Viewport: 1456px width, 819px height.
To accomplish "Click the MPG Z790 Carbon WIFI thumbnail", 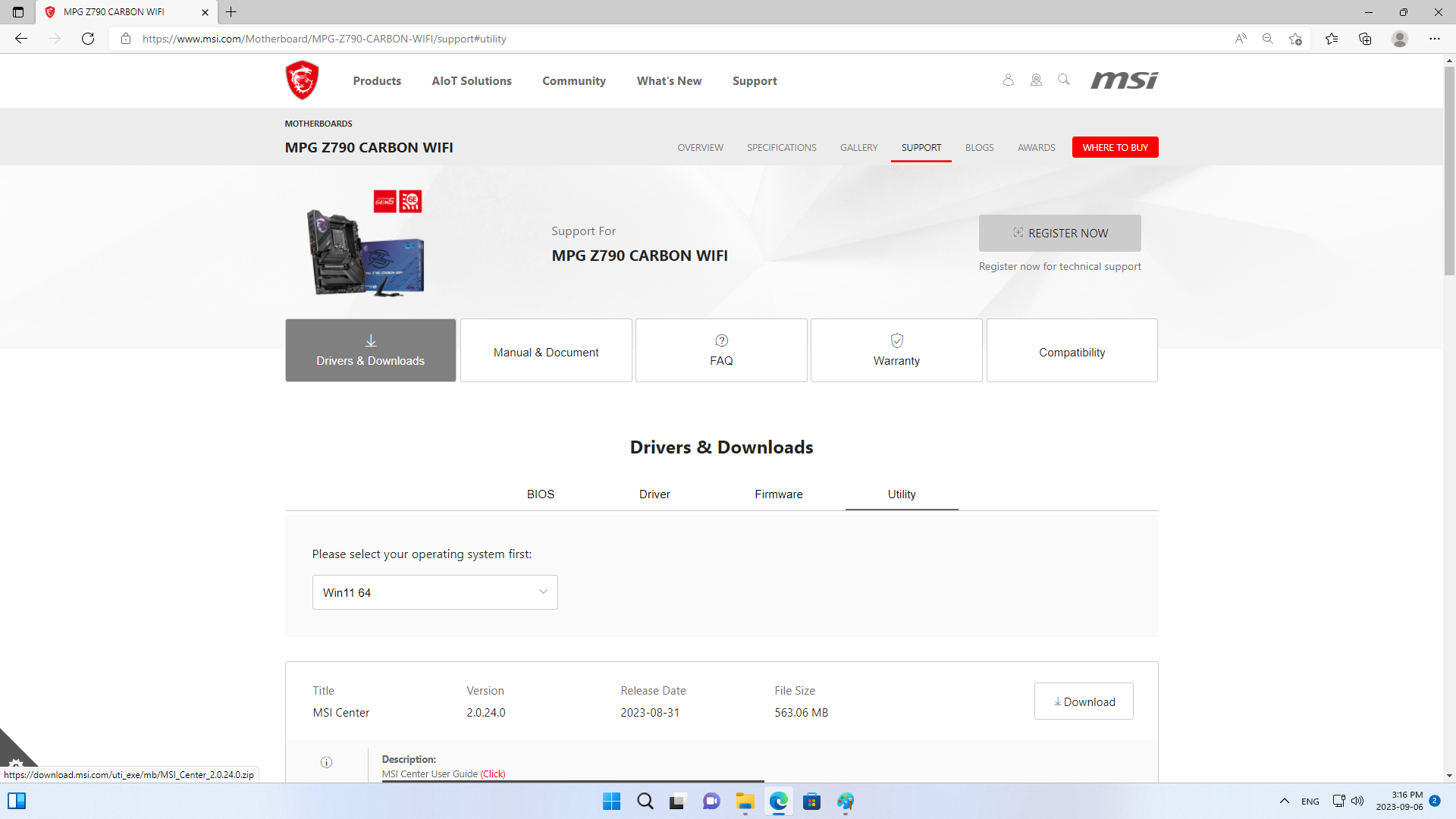I will coord(365,248).
